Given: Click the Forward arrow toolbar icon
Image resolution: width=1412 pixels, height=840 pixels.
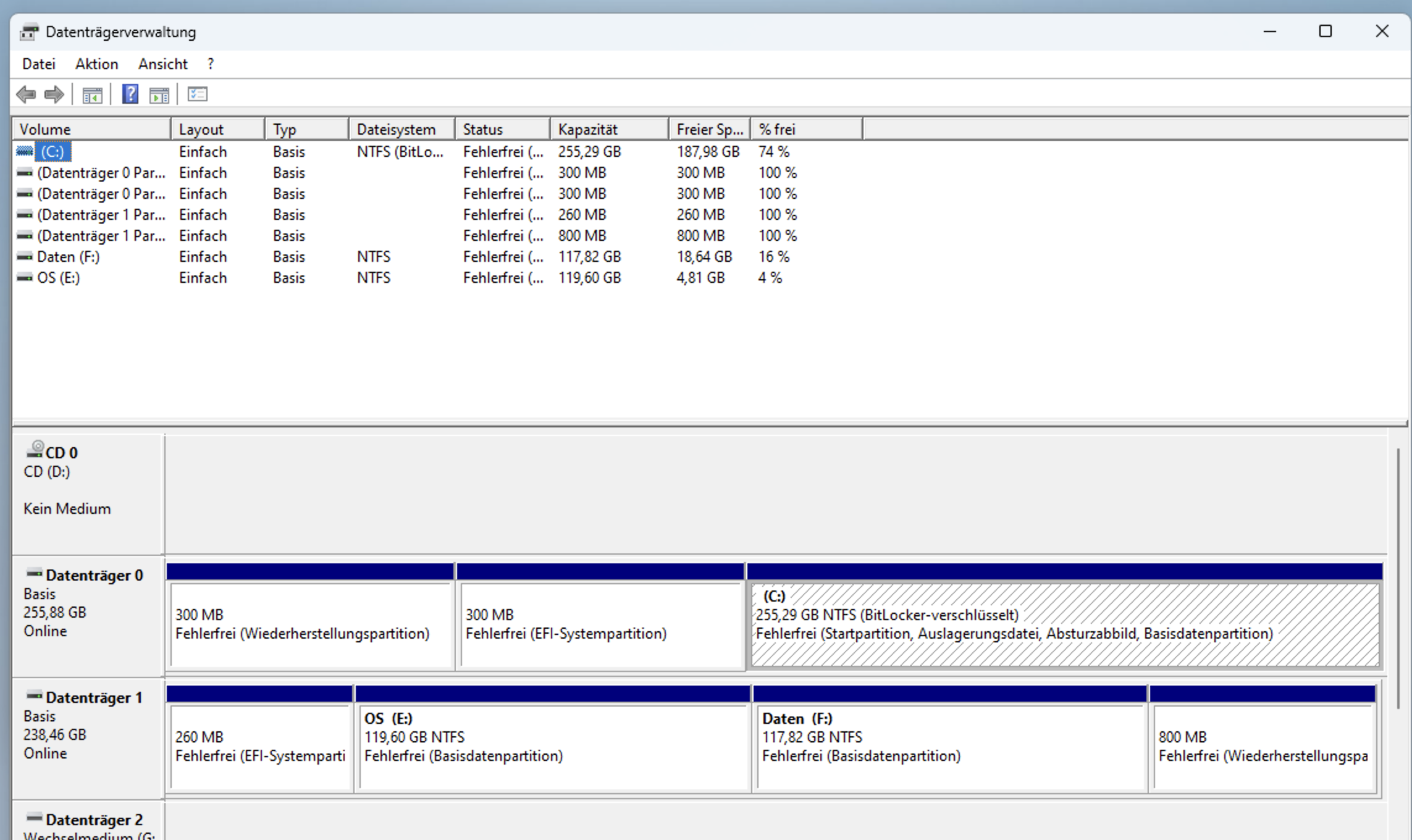Looking at the screenshot, I should pyautogui.click(x=54, y=94).
